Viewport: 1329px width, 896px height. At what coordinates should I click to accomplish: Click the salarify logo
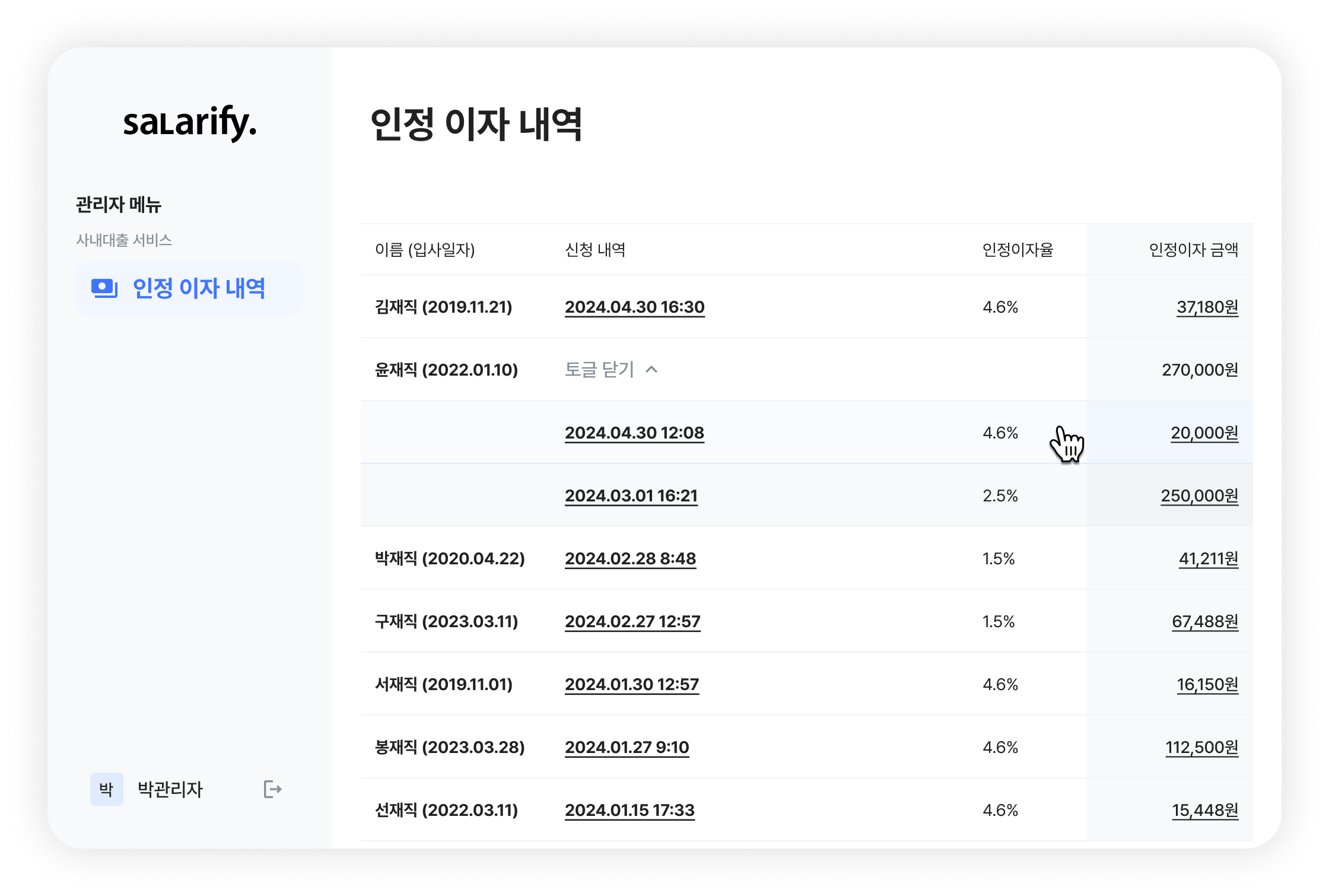(190, 123)
